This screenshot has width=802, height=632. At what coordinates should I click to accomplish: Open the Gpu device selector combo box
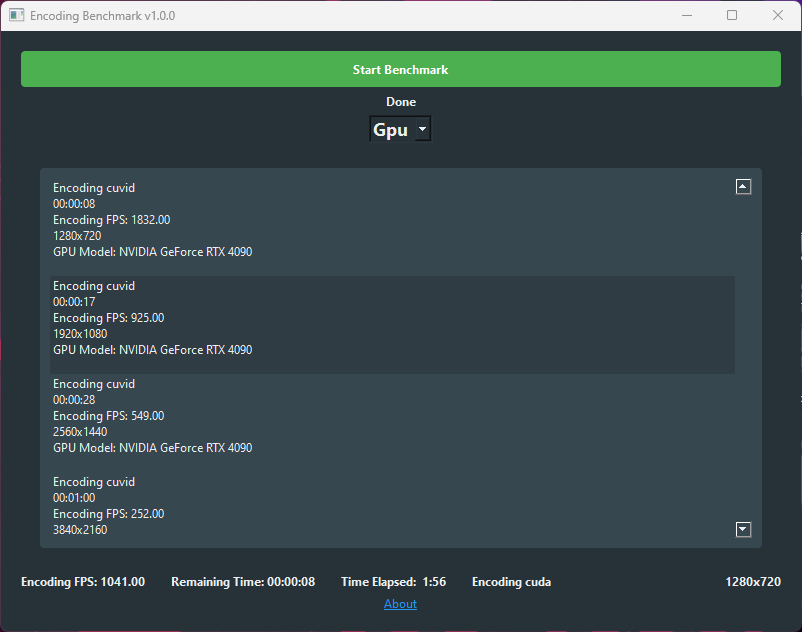(x=400, y=129)
